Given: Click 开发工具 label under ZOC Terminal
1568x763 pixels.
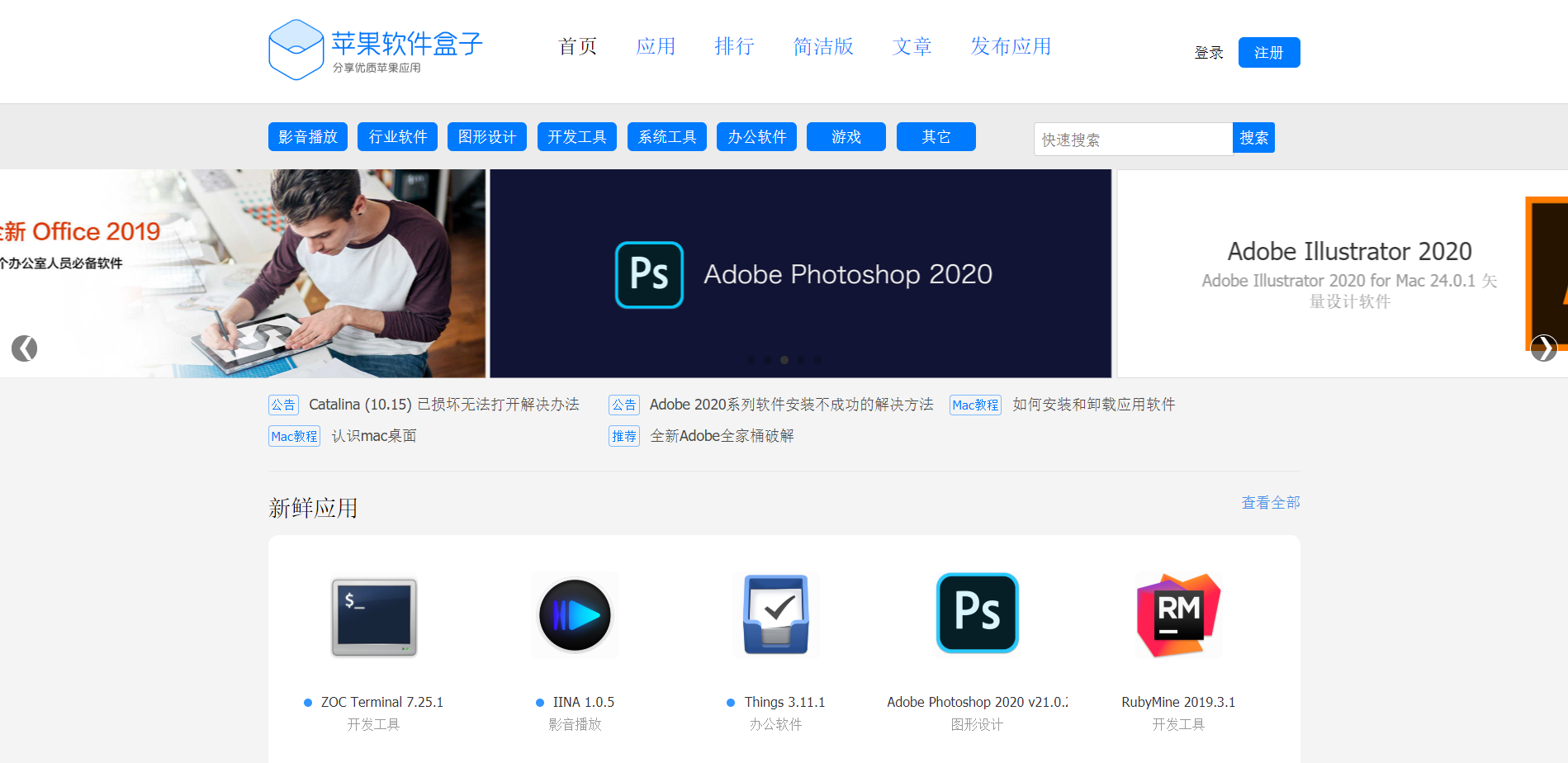Looking at the screenshot, I should coord(373,724).
